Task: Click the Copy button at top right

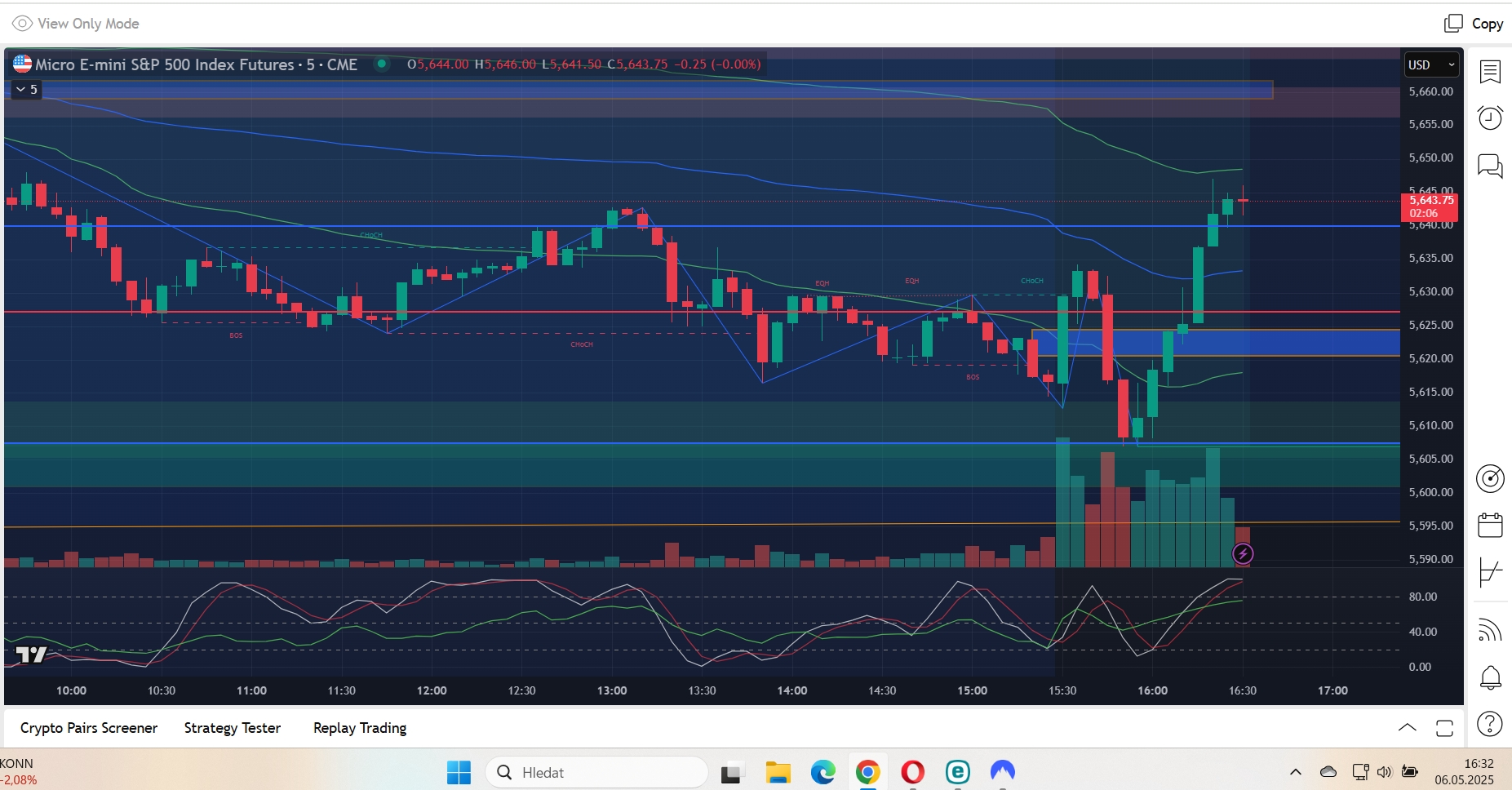Action: [1474, 24]
